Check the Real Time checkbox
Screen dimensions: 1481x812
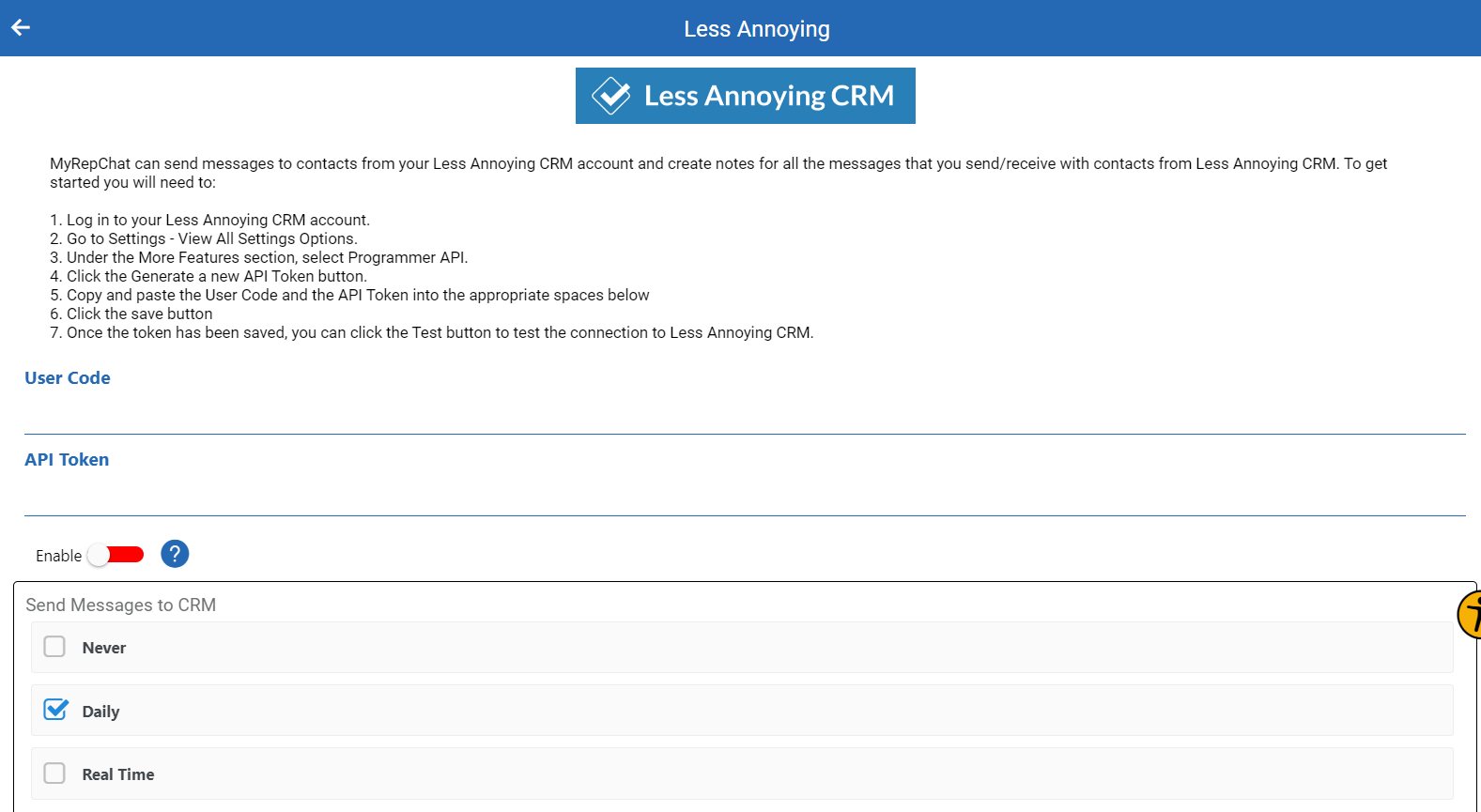pos(54,773)
